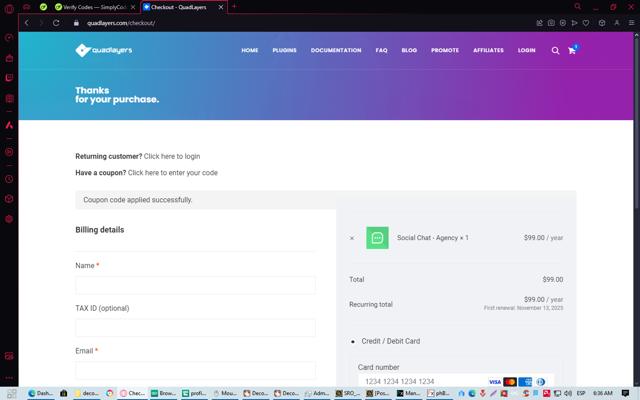640x400 pixels.
Task: Click the 'Click here to login' link
Action: pyautogui.click(x=172, y=156)
